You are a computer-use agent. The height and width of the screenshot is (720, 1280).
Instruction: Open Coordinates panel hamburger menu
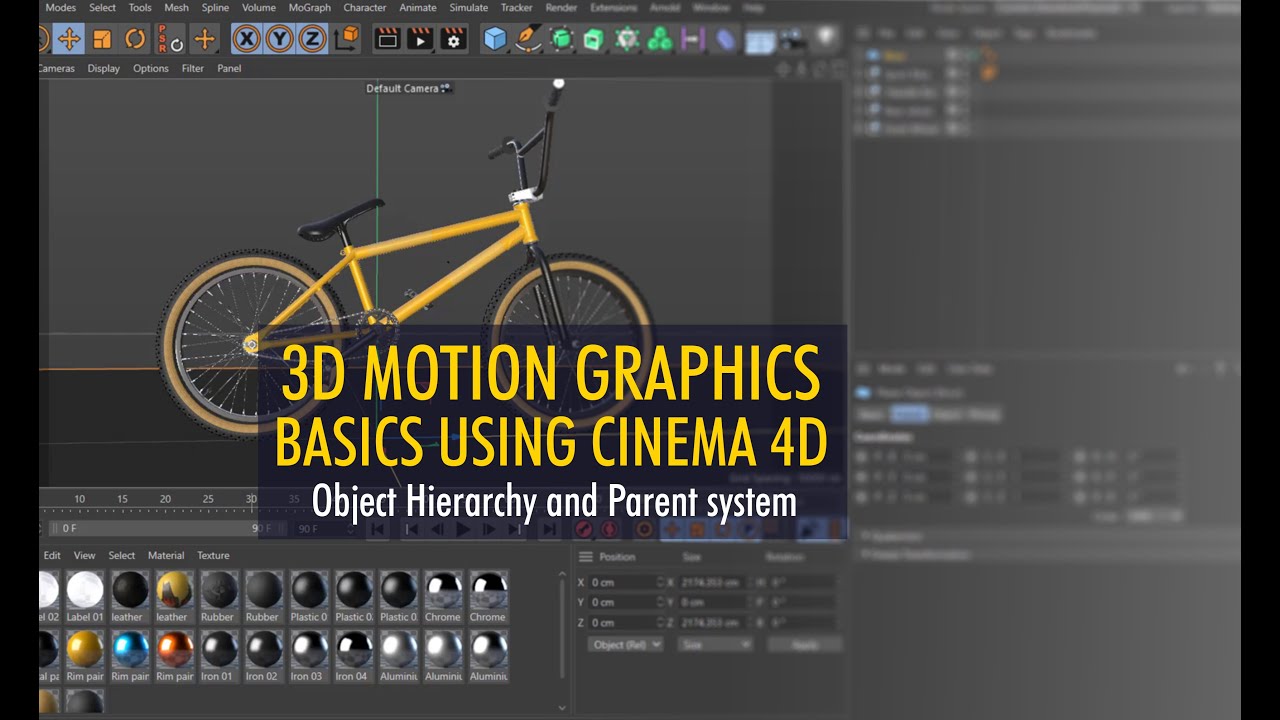[x=586, y=557]
